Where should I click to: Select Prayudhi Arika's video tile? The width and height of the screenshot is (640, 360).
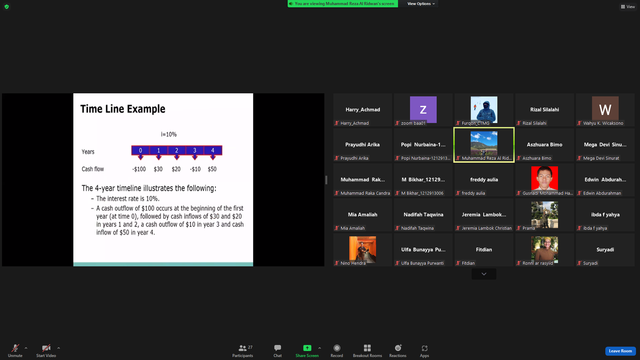click(362, 145)
